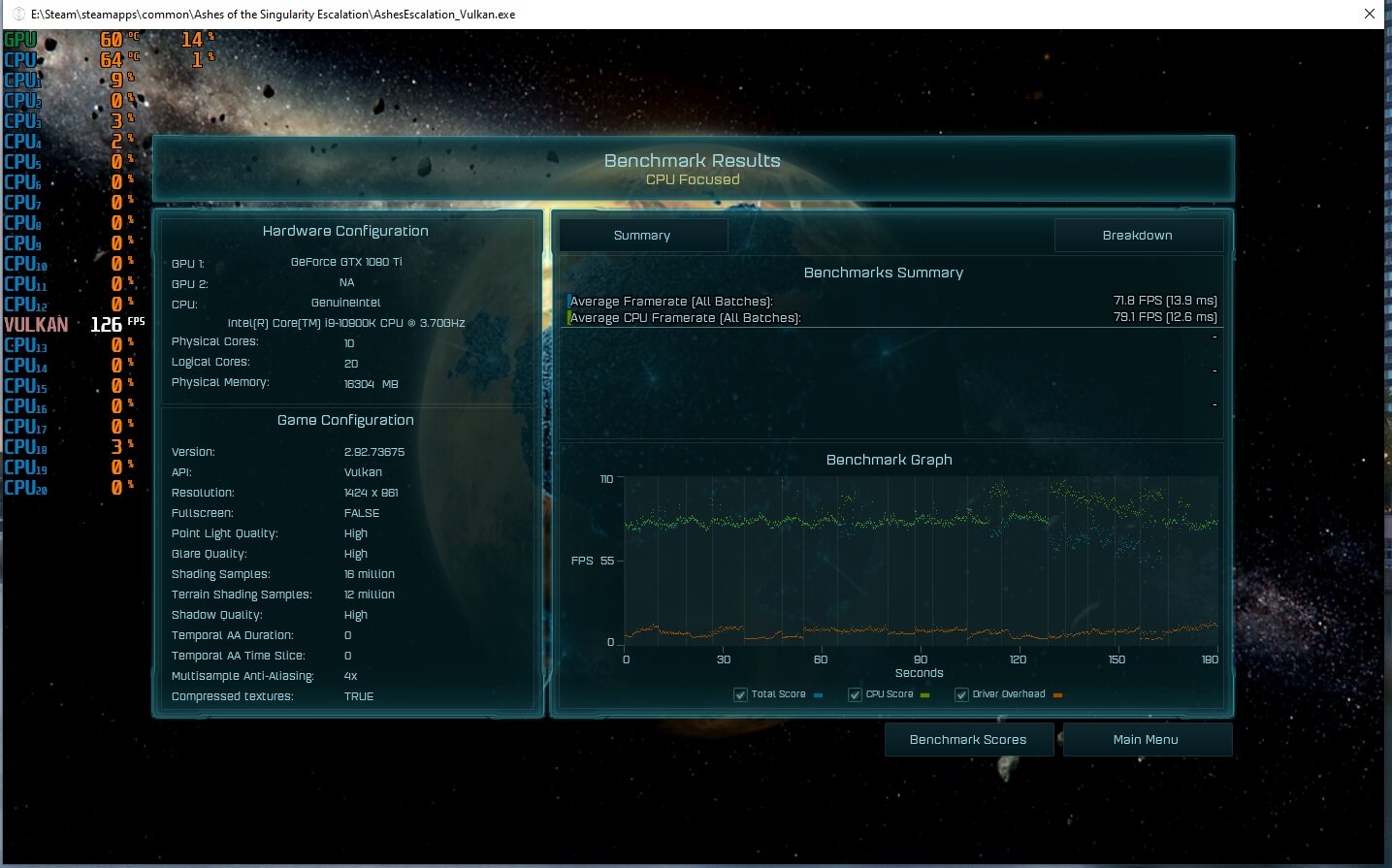Click the API value Vulkan

363,472
